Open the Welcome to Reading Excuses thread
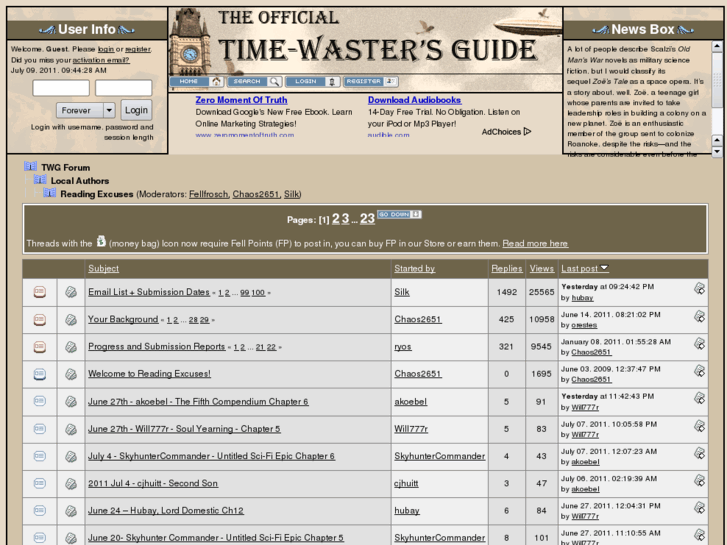 149,374
